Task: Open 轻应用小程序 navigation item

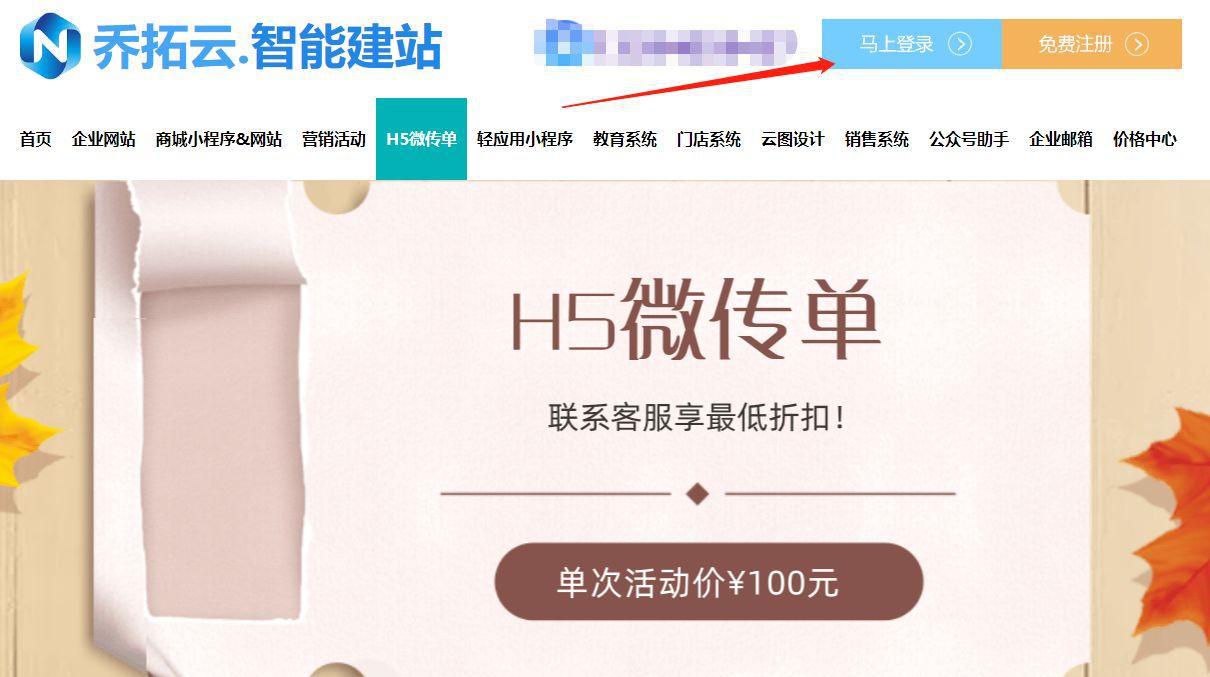Action: tap(525, 139)
